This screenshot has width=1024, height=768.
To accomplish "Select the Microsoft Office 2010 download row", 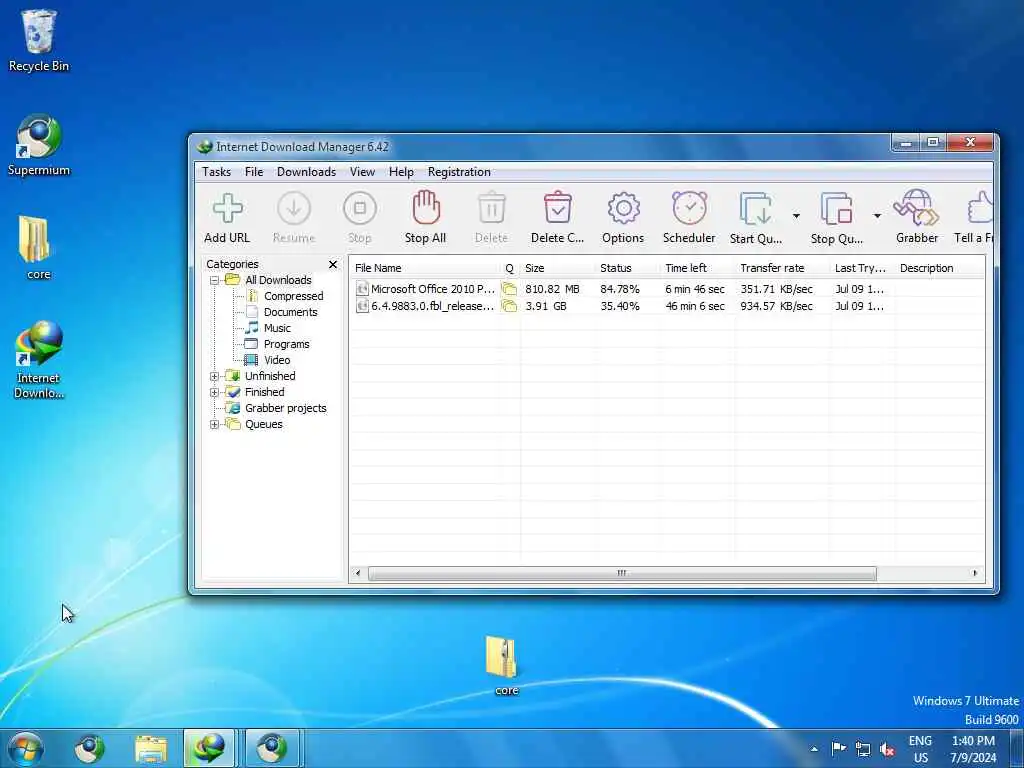I will pos(666,289).
